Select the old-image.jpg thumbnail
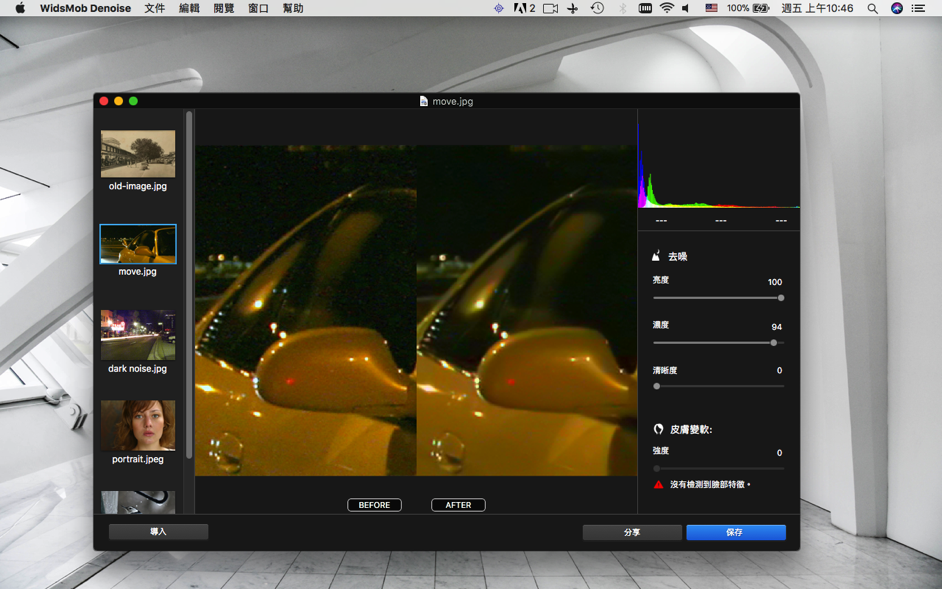942x589 pixels. [x=138, y=154]
